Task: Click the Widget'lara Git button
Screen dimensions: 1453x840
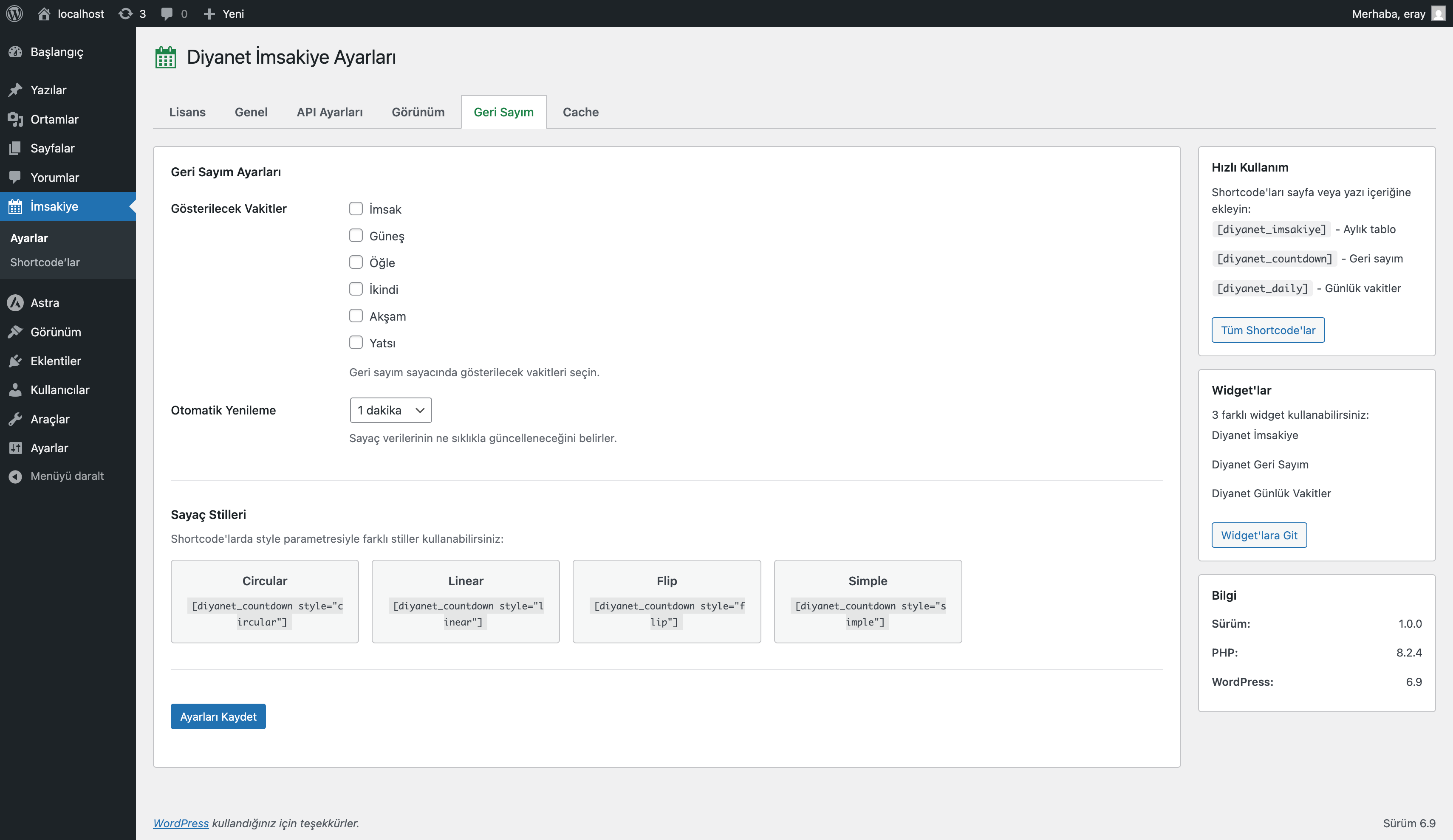Action: click(x=1259, y=535)
